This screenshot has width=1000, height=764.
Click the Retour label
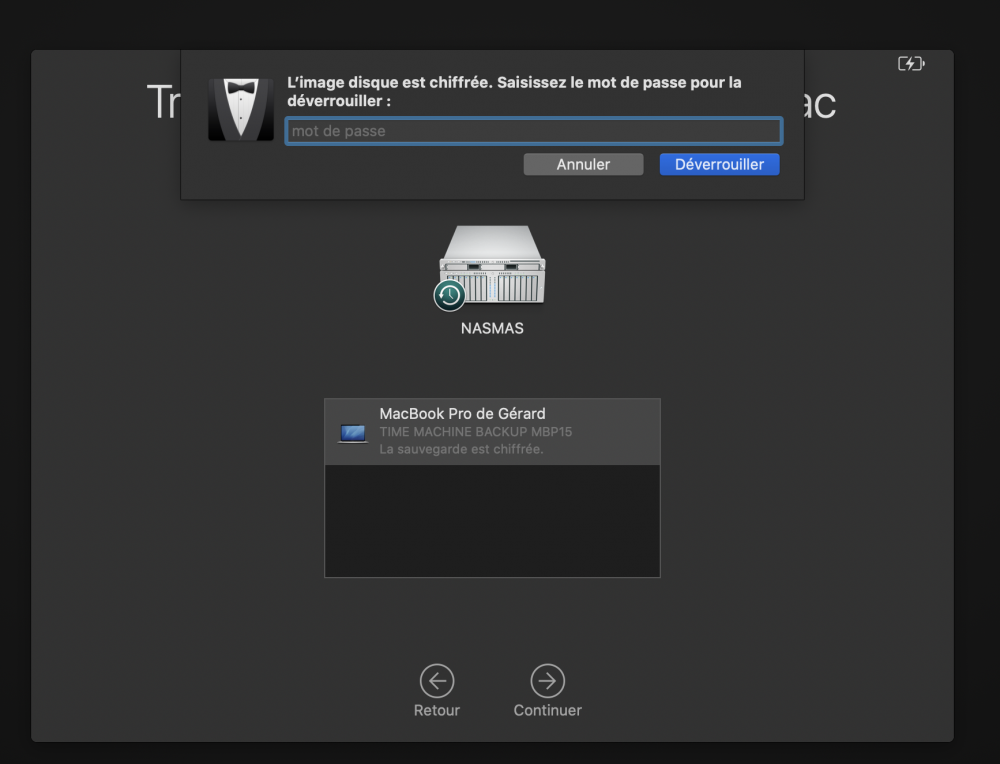point(437,710)
